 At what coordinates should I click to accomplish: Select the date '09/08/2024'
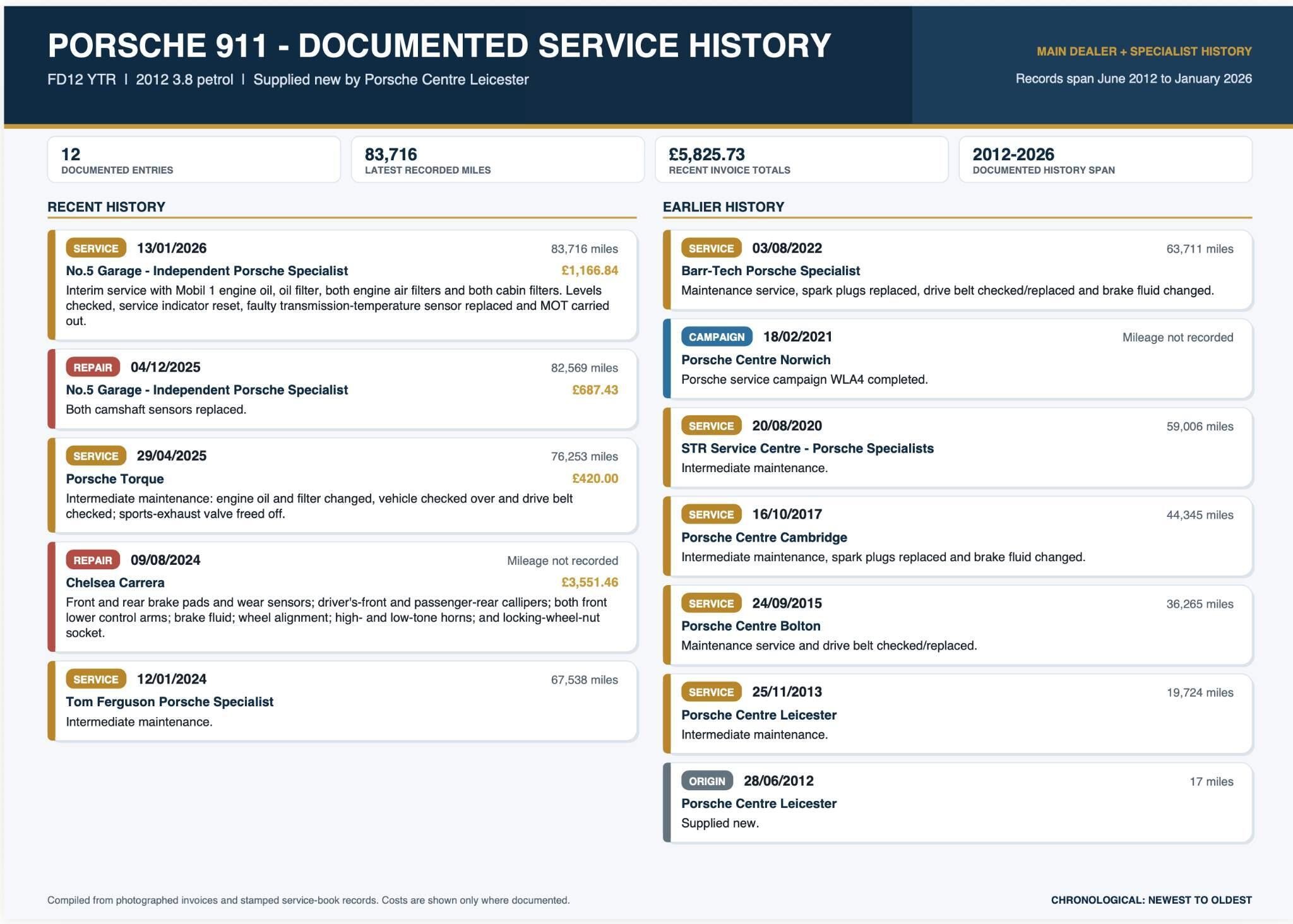tap(165, 560)
